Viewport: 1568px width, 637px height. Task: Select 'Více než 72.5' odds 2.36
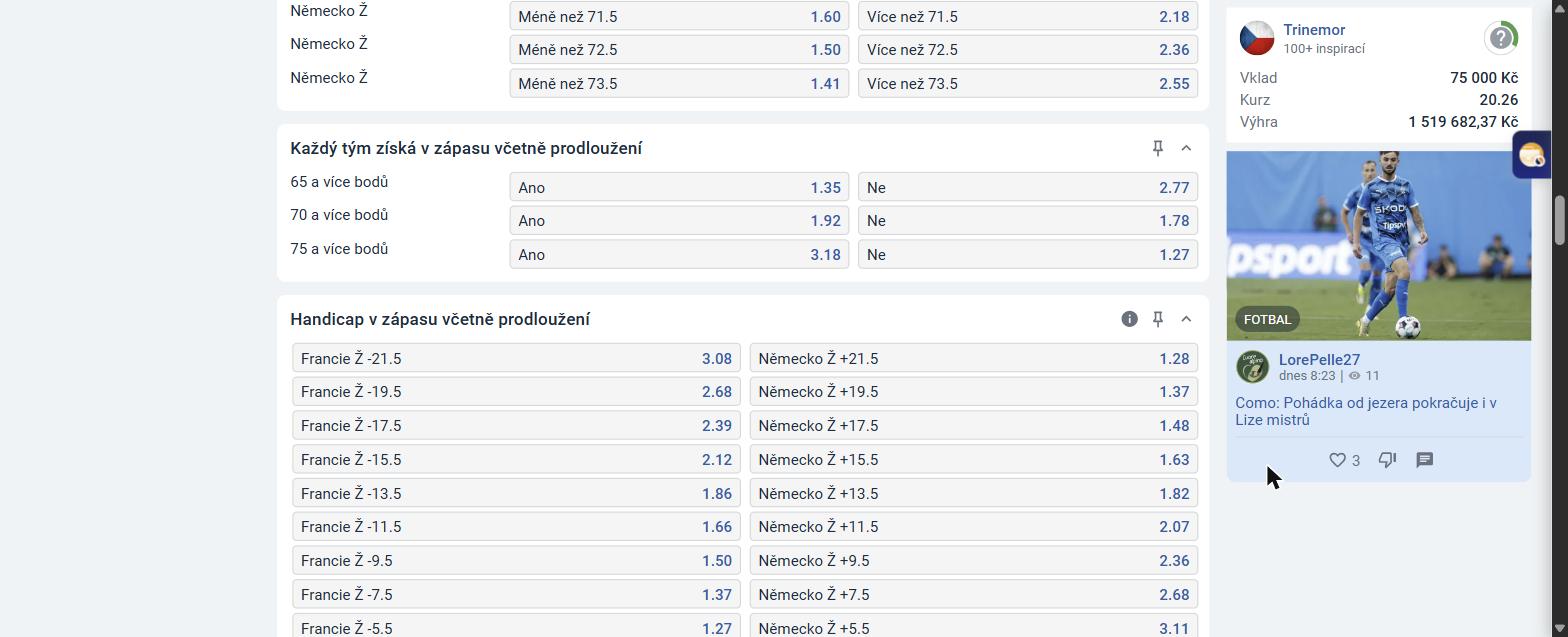pyautogui.click(x=1028, y=50)
